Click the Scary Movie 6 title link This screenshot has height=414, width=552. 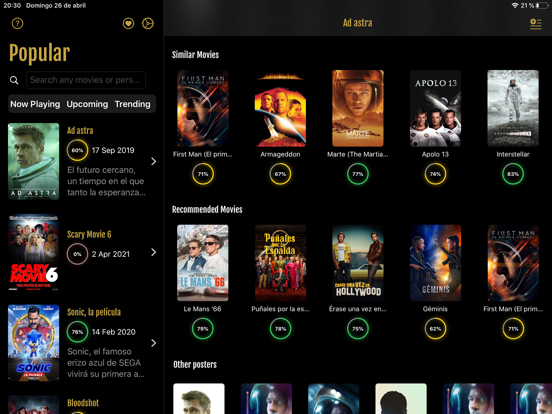click(89, 234)
